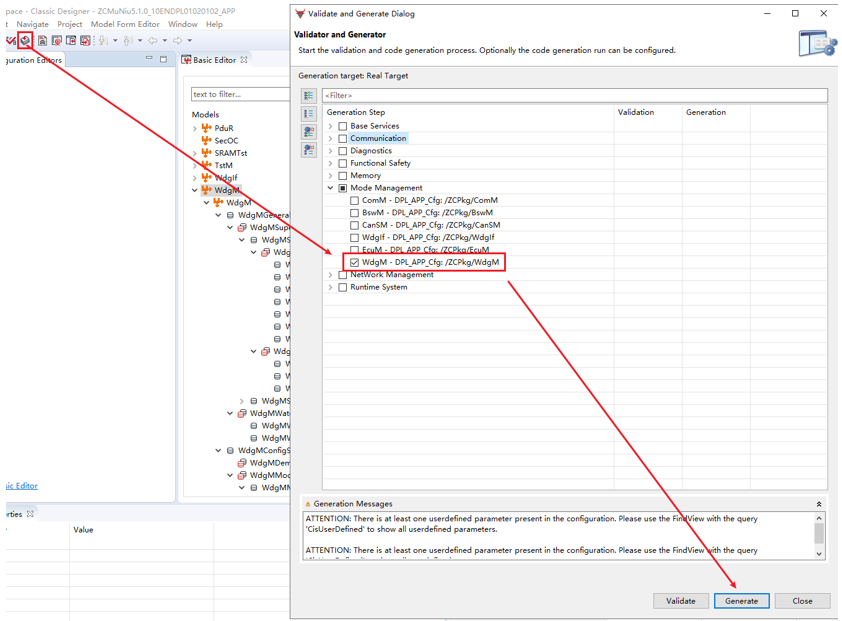Collapse the Generation Messages section with double chevron
Image resolution: width=842 pixels, height=621 pixels.
(819, 504)
